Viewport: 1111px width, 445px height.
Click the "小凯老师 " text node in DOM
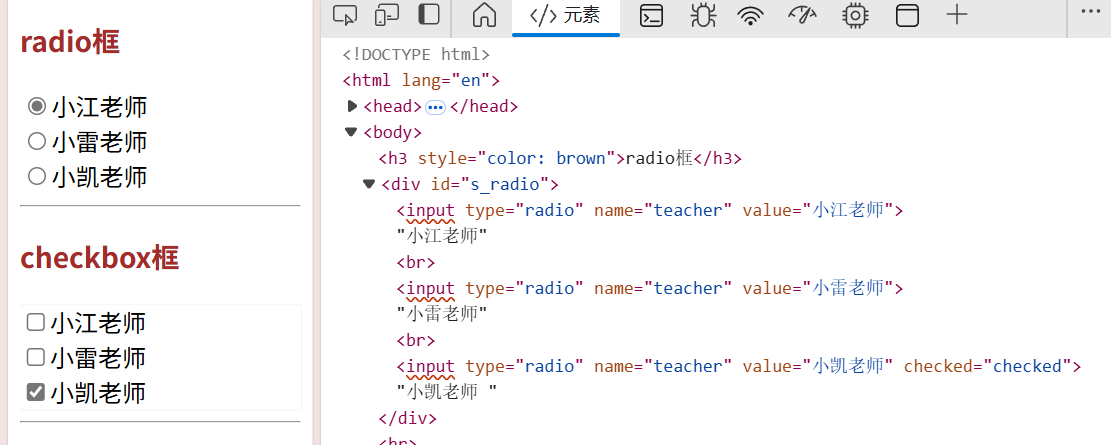tap(447, 392)
